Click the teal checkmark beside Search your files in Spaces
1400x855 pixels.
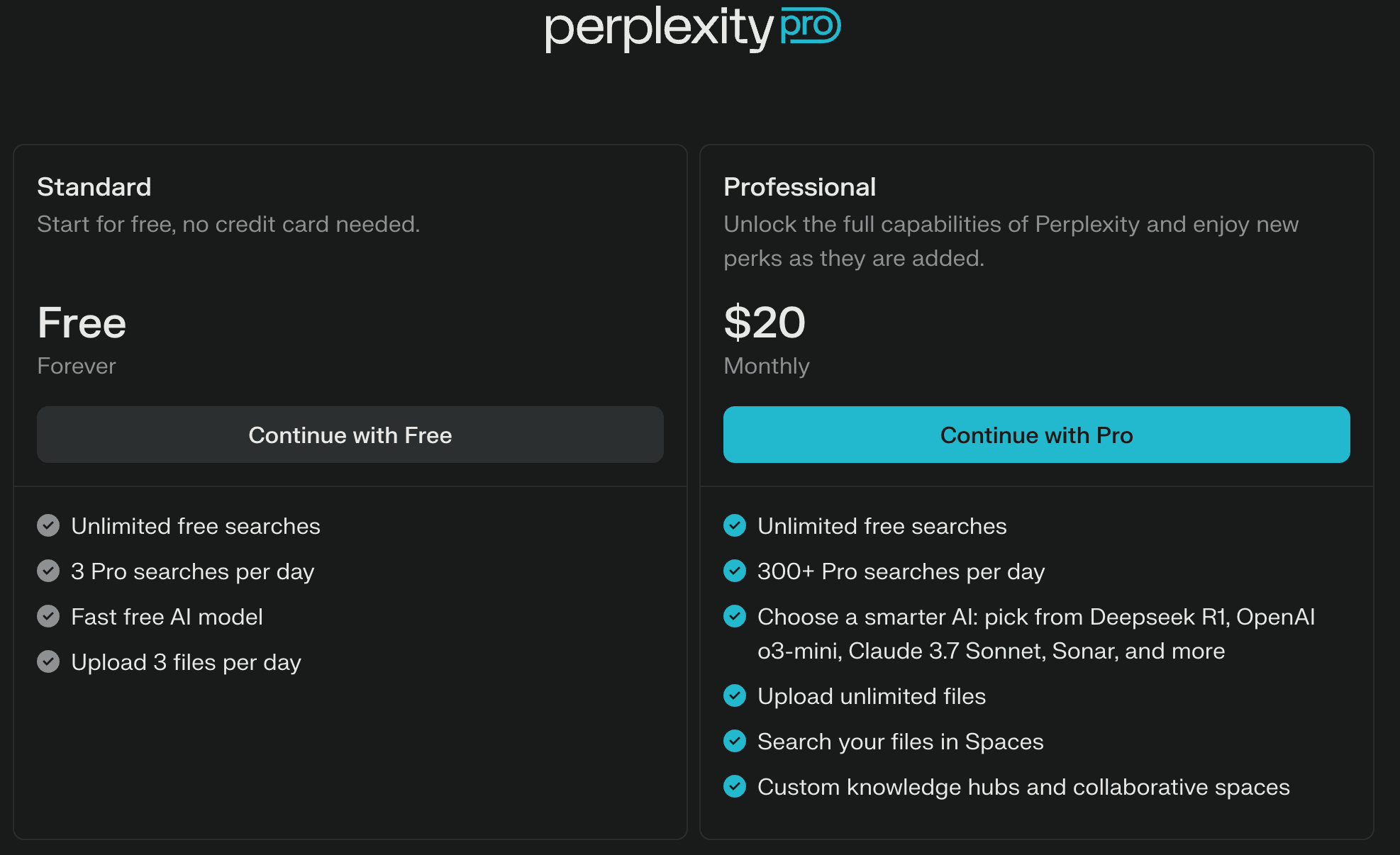[x=735, y=742]
